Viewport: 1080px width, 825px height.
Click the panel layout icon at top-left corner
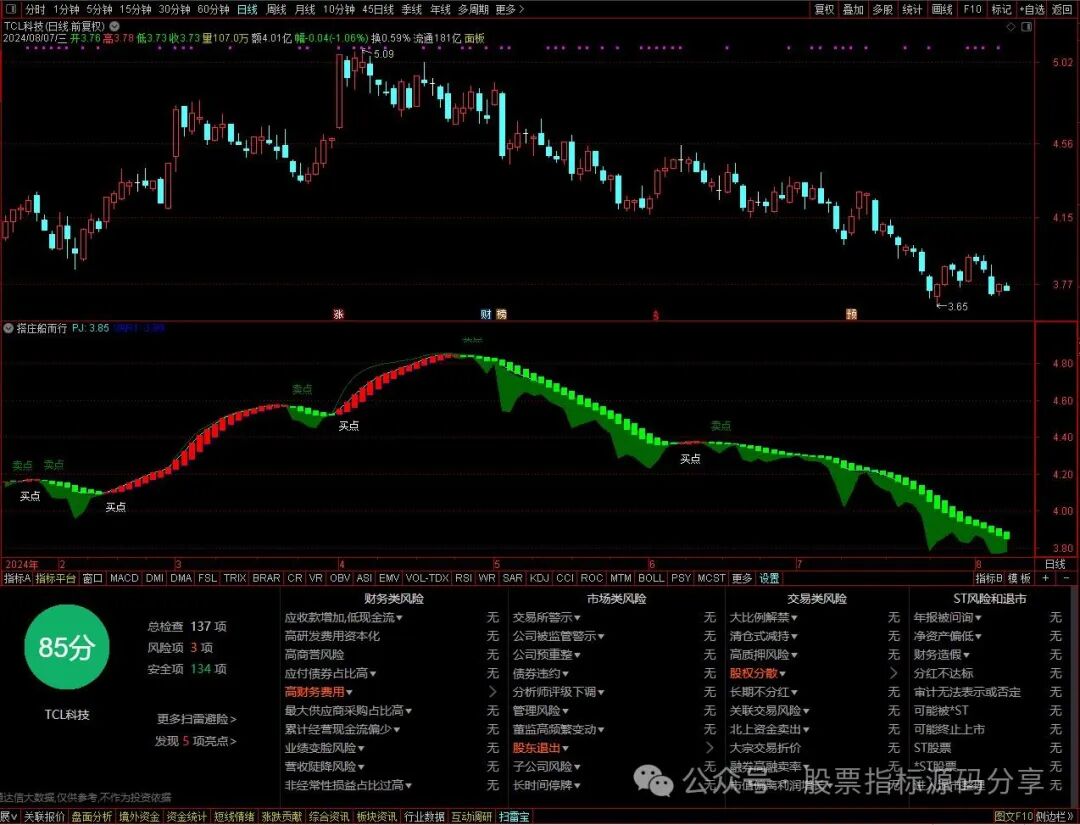(x=10, y=9)
